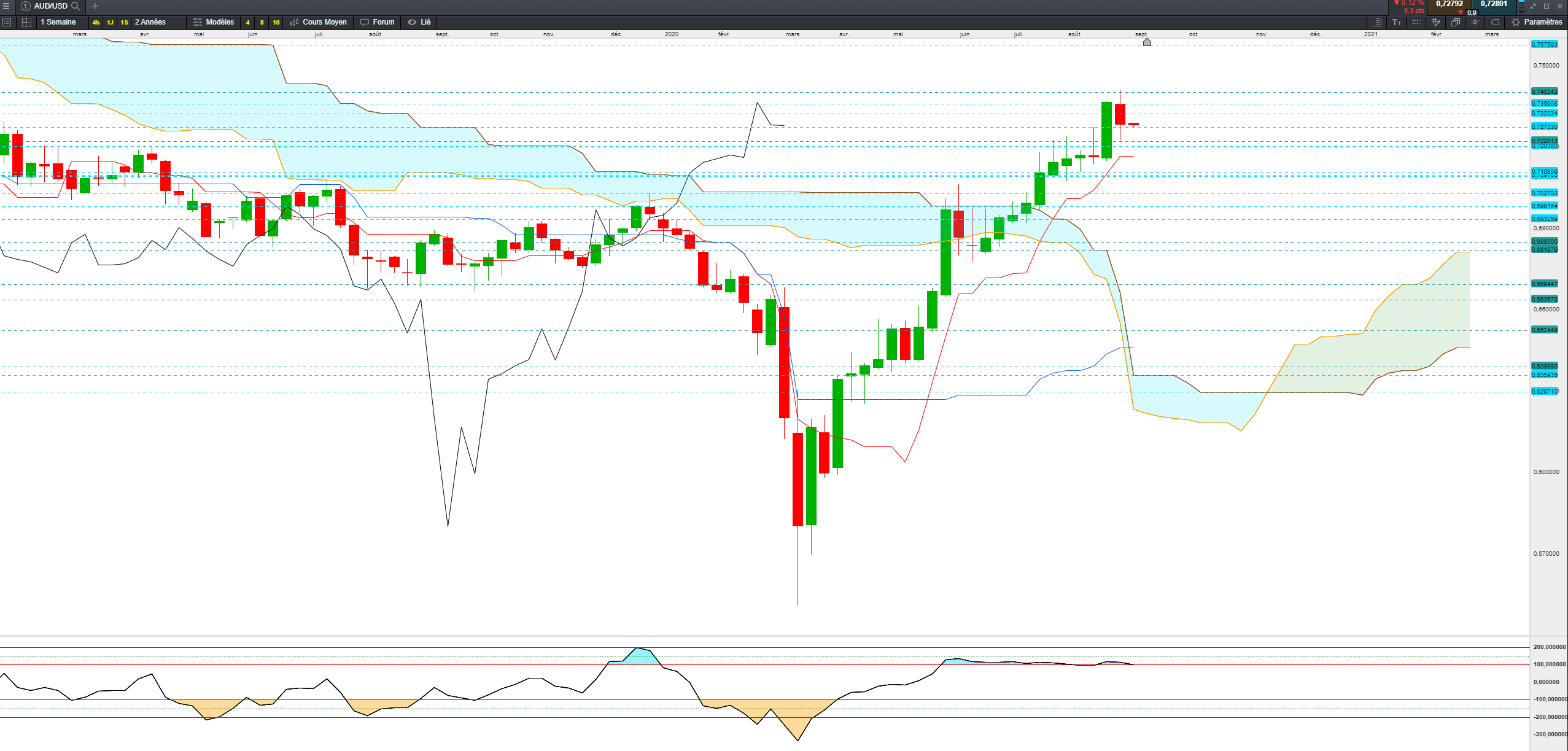Expand the 2 Années period dropdown
1568x751 pixels.
pyautogui.click(x=150, y=22)
